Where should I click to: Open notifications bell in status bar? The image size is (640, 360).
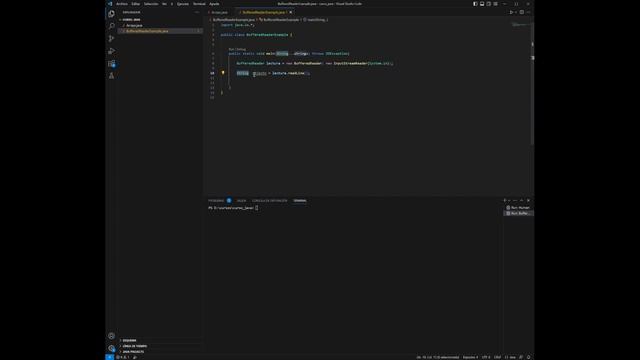pos(528,357)
